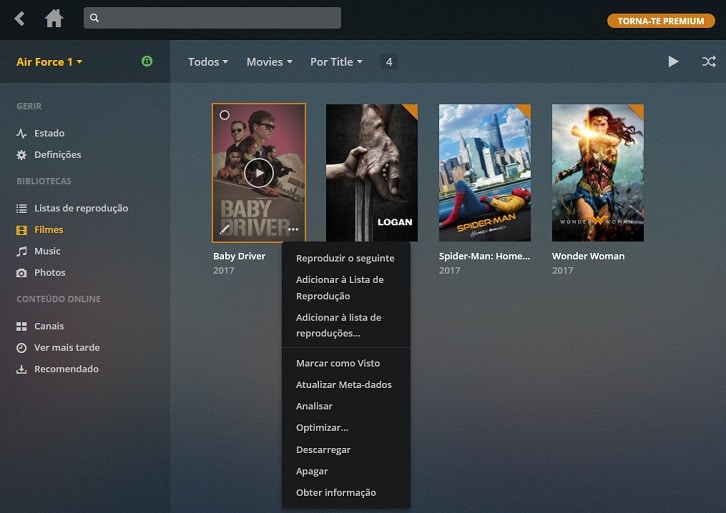Edit Baby Driver with pencil icon
726x513 pixels.
pyautogui.click(x=225, y=229)
